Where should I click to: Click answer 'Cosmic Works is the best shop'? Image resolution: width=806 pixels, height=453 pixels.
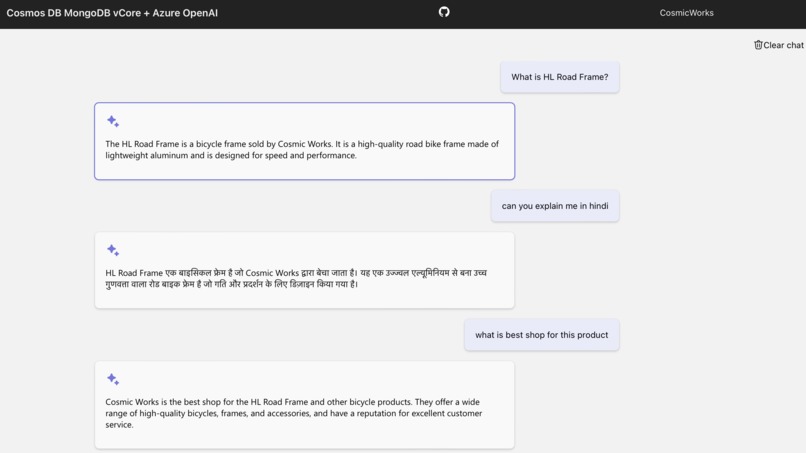point(294,413)
